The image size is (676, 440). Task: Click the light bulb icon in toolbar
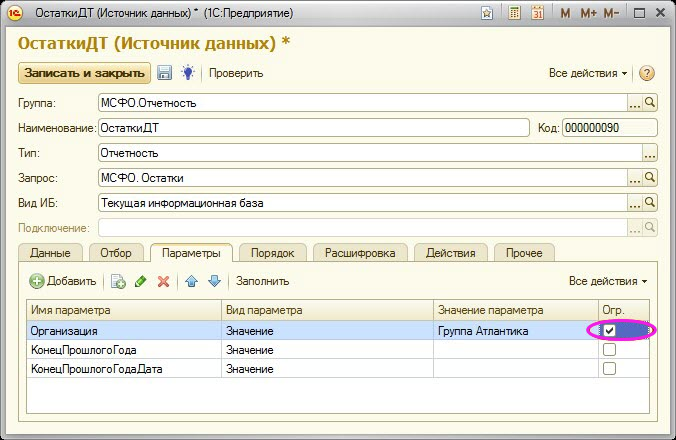tap(187, 73)
